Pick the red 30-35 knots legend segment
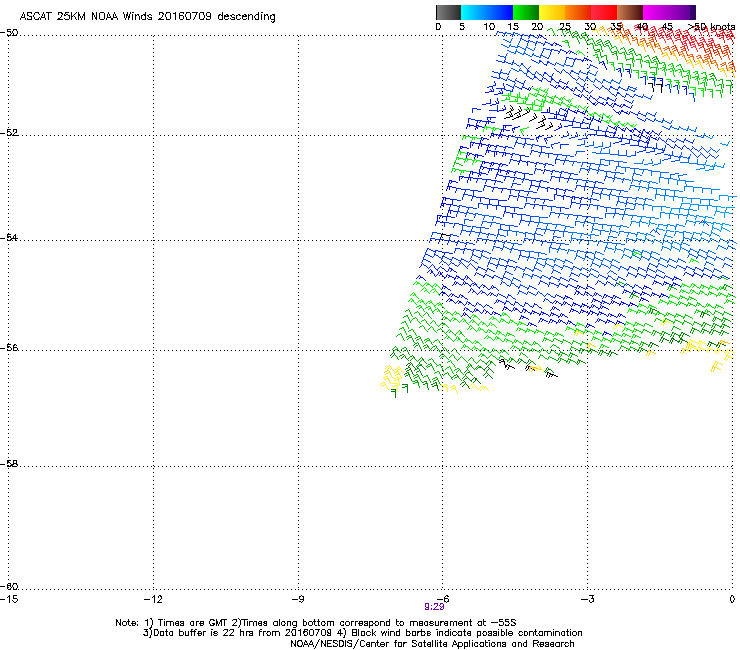The width and height of the screenshot is (740, 650). [604, 12]
